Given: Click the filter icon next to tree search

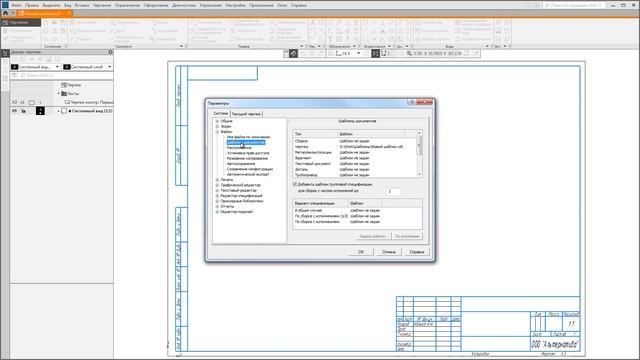Looking at the screenshot, I should pos(14,76).
